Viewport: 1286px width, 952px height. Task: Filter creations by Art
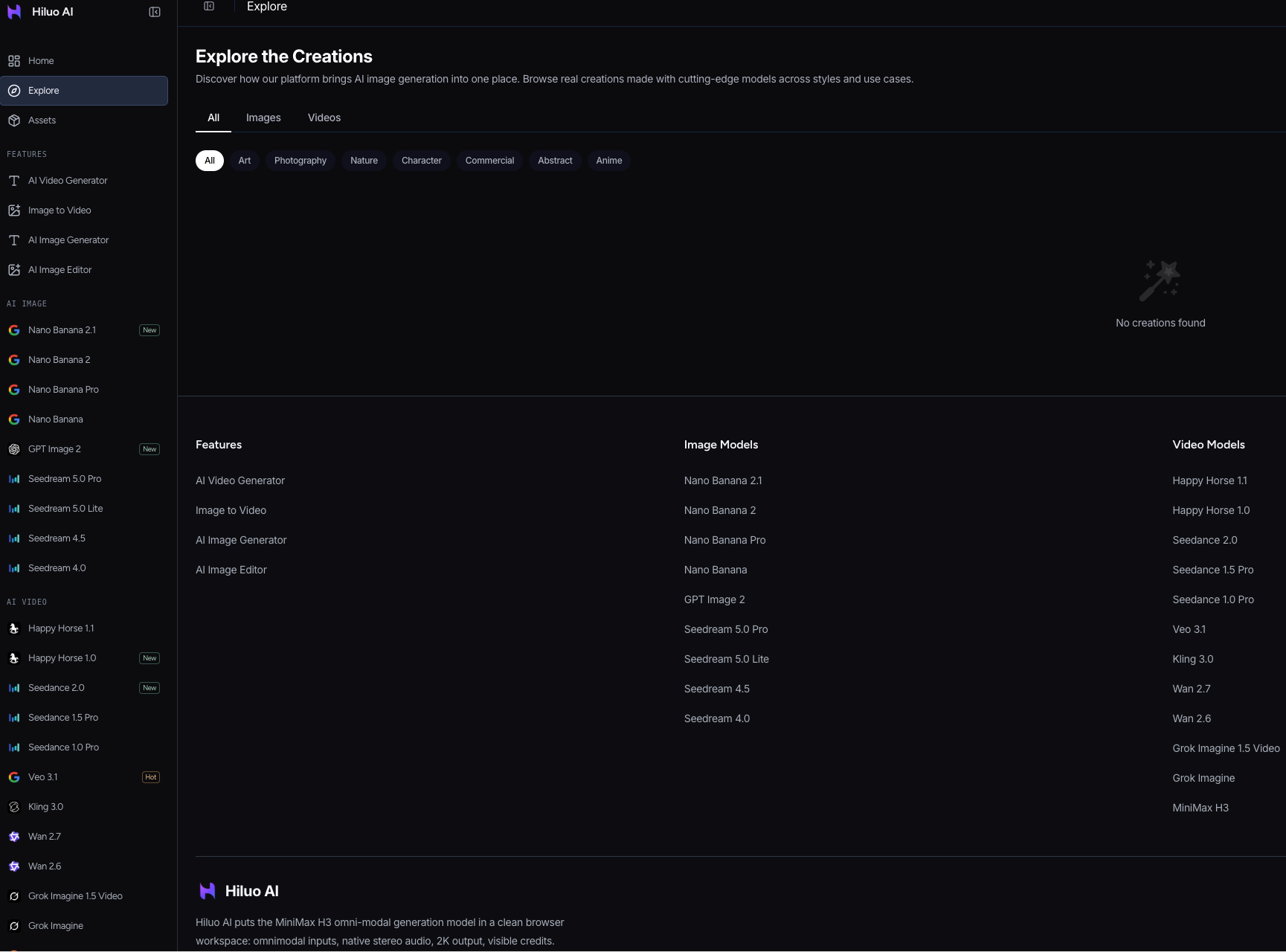pos(245,161)
